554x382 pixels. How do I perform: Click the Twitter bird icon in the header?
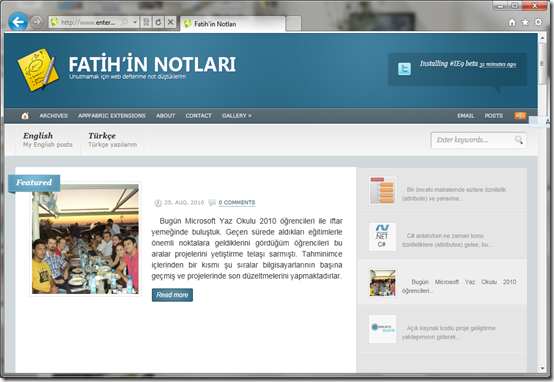click(x=404, y=69)
